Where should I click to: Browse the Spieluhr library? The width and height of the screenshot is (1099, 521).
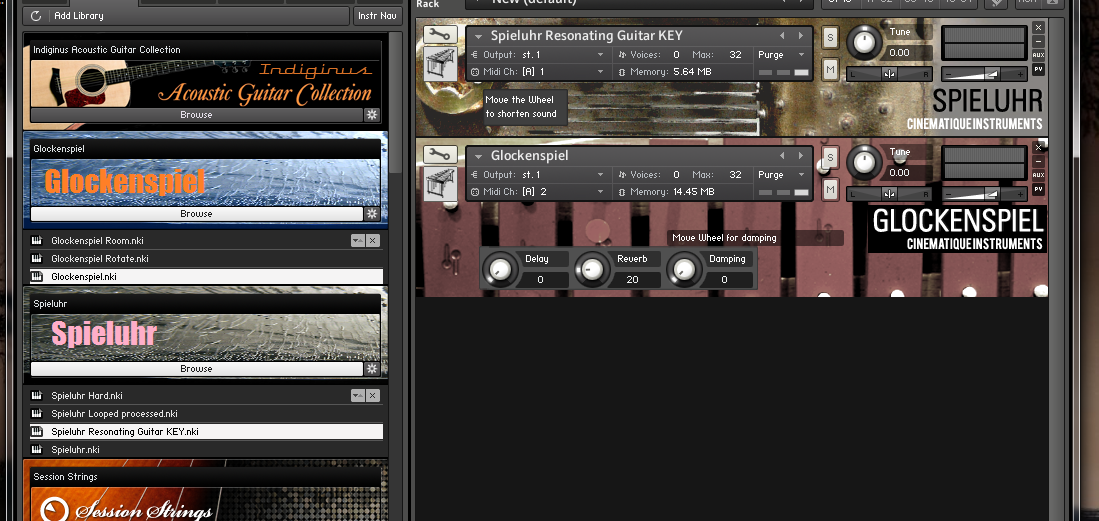(196, 369)
